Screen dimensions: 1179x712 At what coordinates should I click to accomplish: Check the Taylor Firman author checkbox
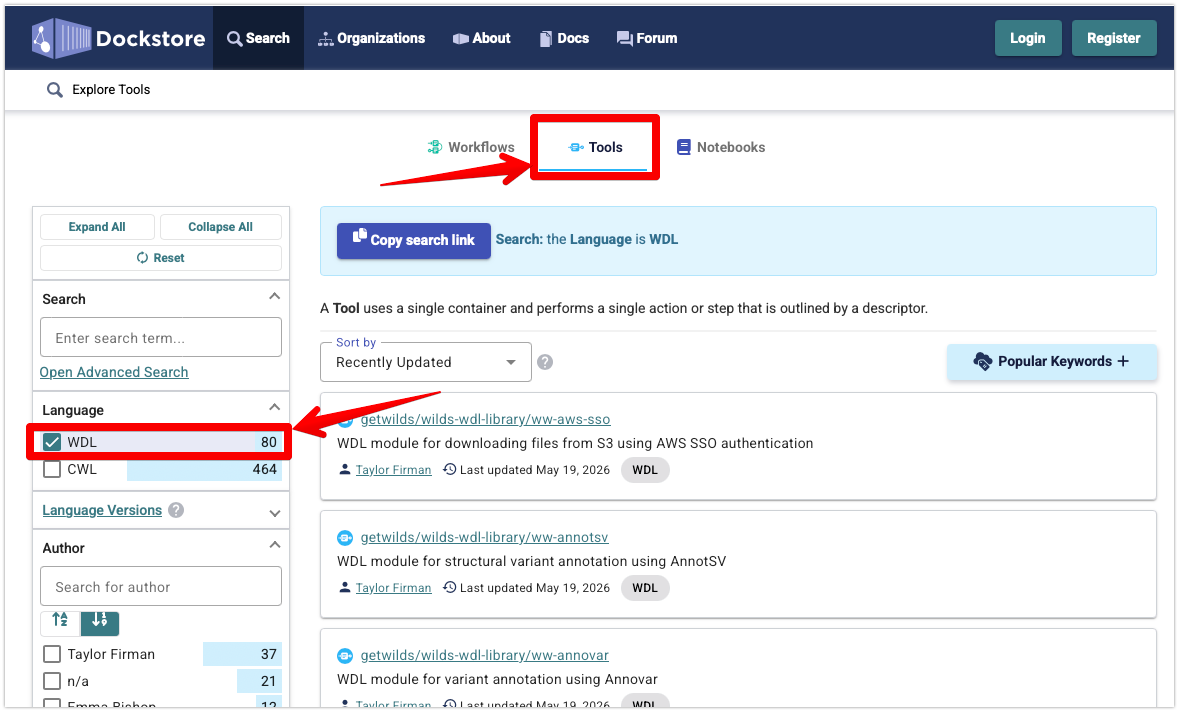coord(52,654)
